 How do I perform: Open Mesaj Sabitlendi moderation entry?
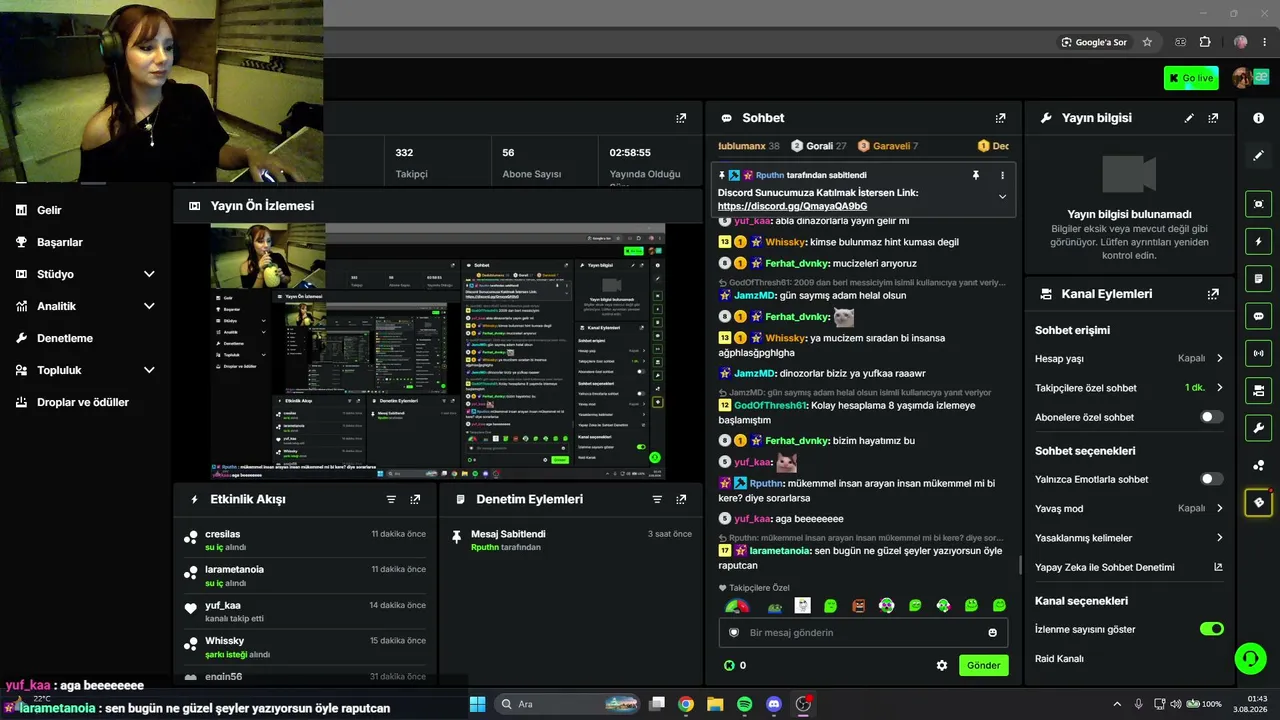(x=571, y=540)
